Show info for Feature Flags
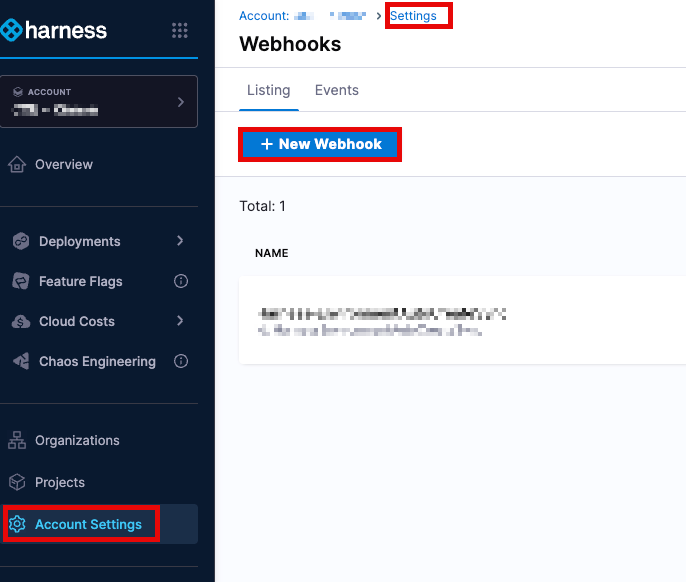This screenshot has height=582, width=686. click(x=181, y=281)
